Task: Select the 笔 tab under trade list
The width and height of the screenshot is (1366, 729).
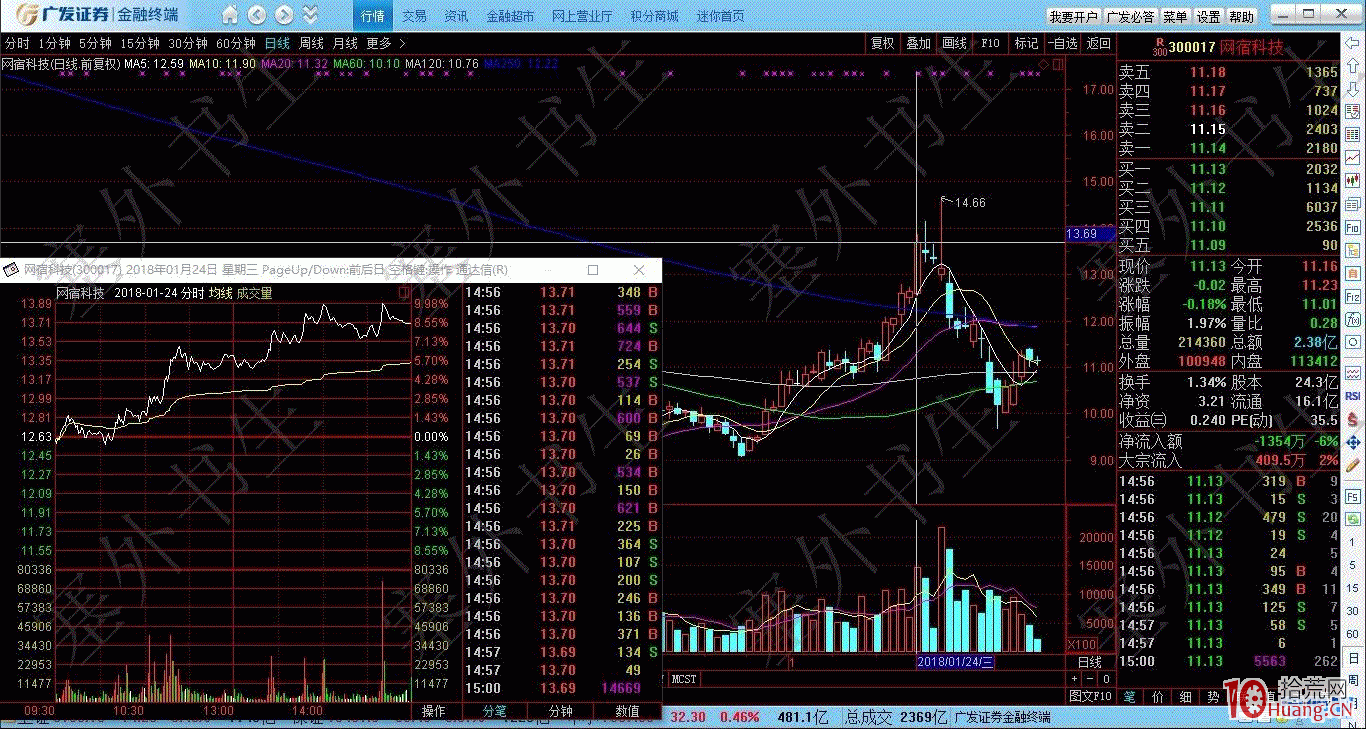Action: click(1130, 696)
